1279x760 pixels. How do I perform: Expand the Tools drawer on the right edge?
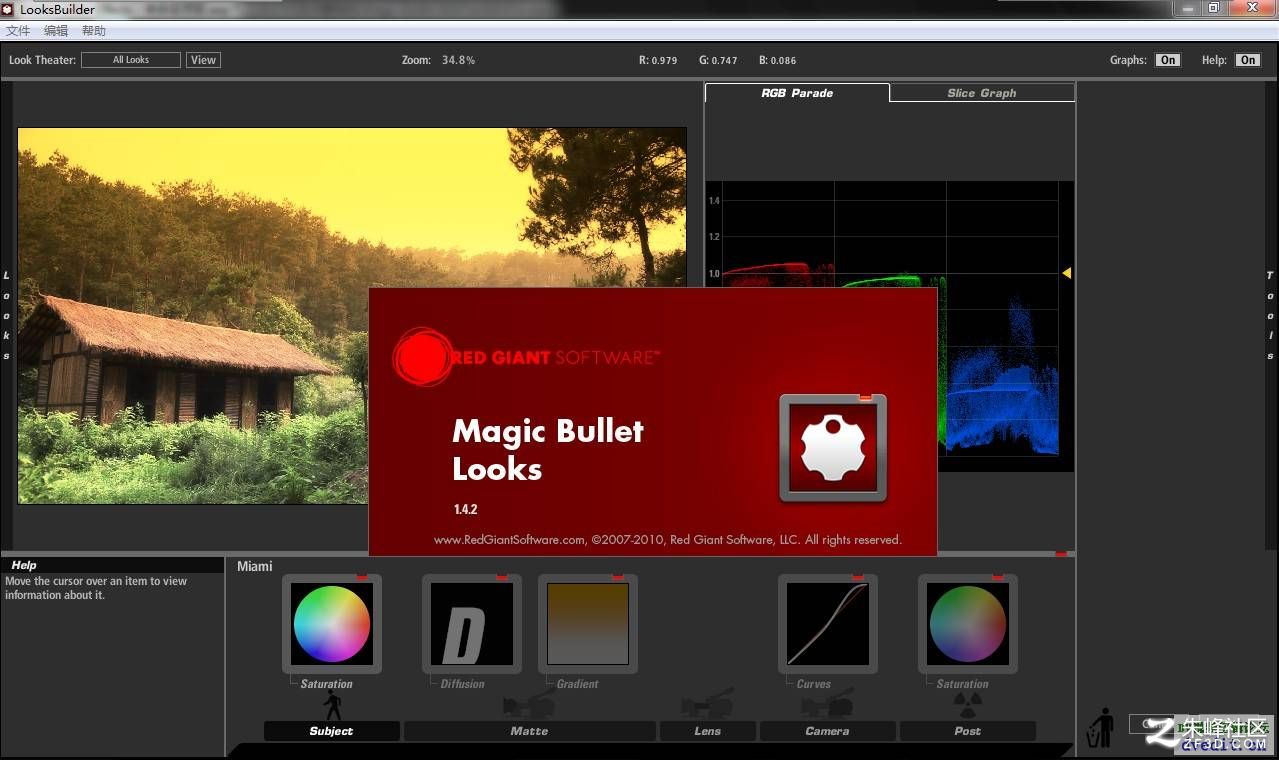(1271, 316)
